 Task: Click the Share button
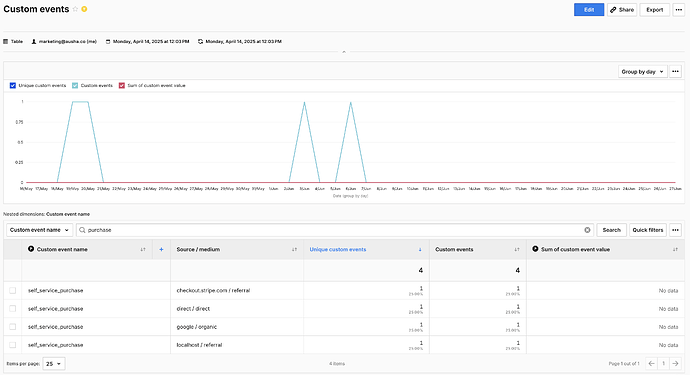(622, 10)
